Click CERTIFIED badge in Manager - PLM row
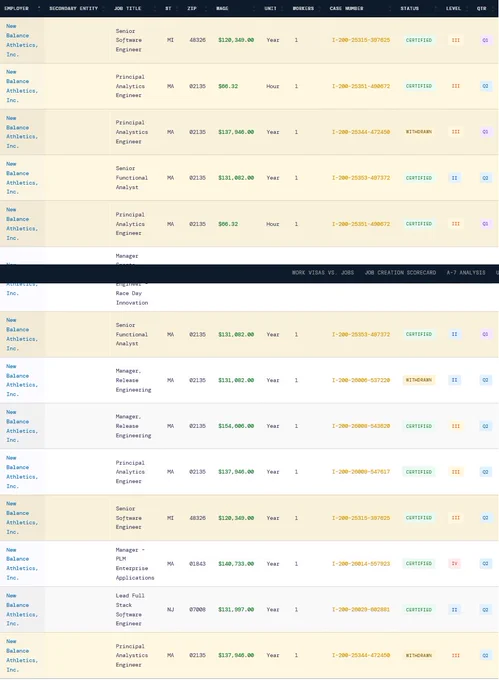This screenshot has width=499, height=680. tap(418, 564)
